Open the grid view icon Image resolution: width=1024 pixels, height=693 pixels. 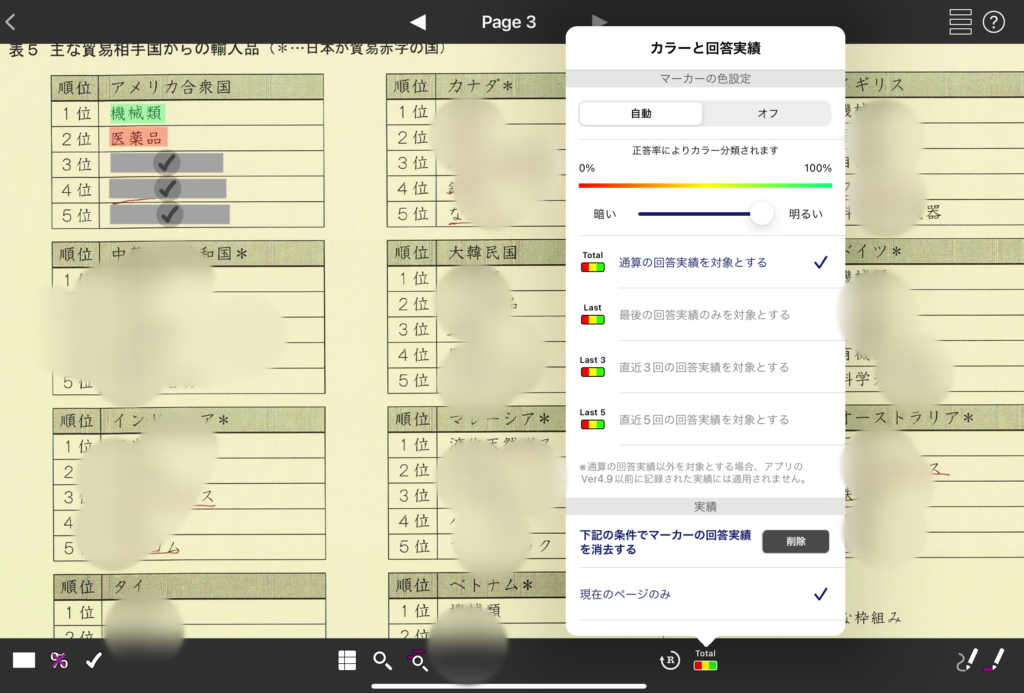[347, 660]
